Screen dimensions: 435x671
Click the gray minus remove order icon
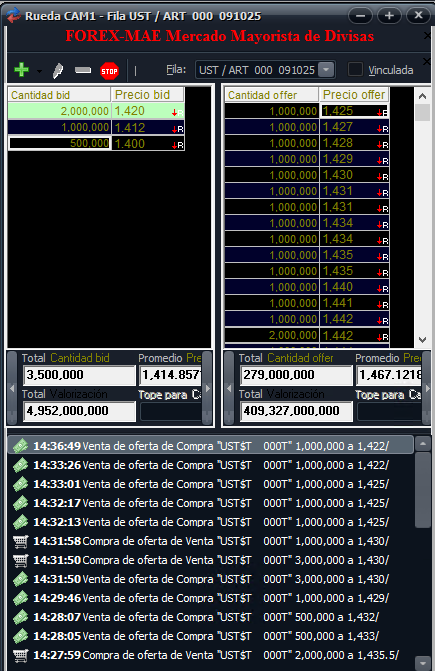point(83,70)
